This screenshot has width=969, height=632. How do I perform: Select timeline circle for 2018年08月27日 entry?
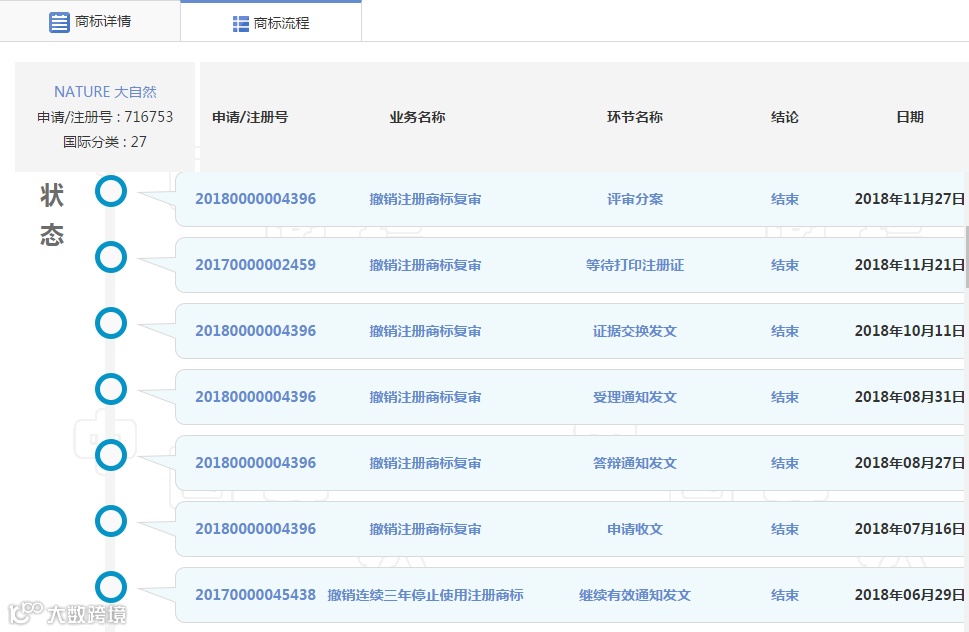(x=111, y=455)
